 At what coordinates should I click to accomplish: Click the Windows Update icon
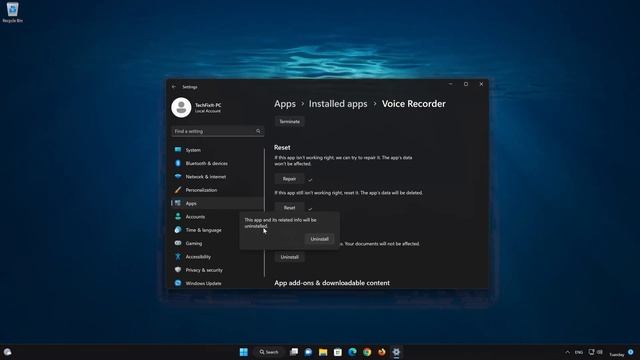click(x=178, y=283)
